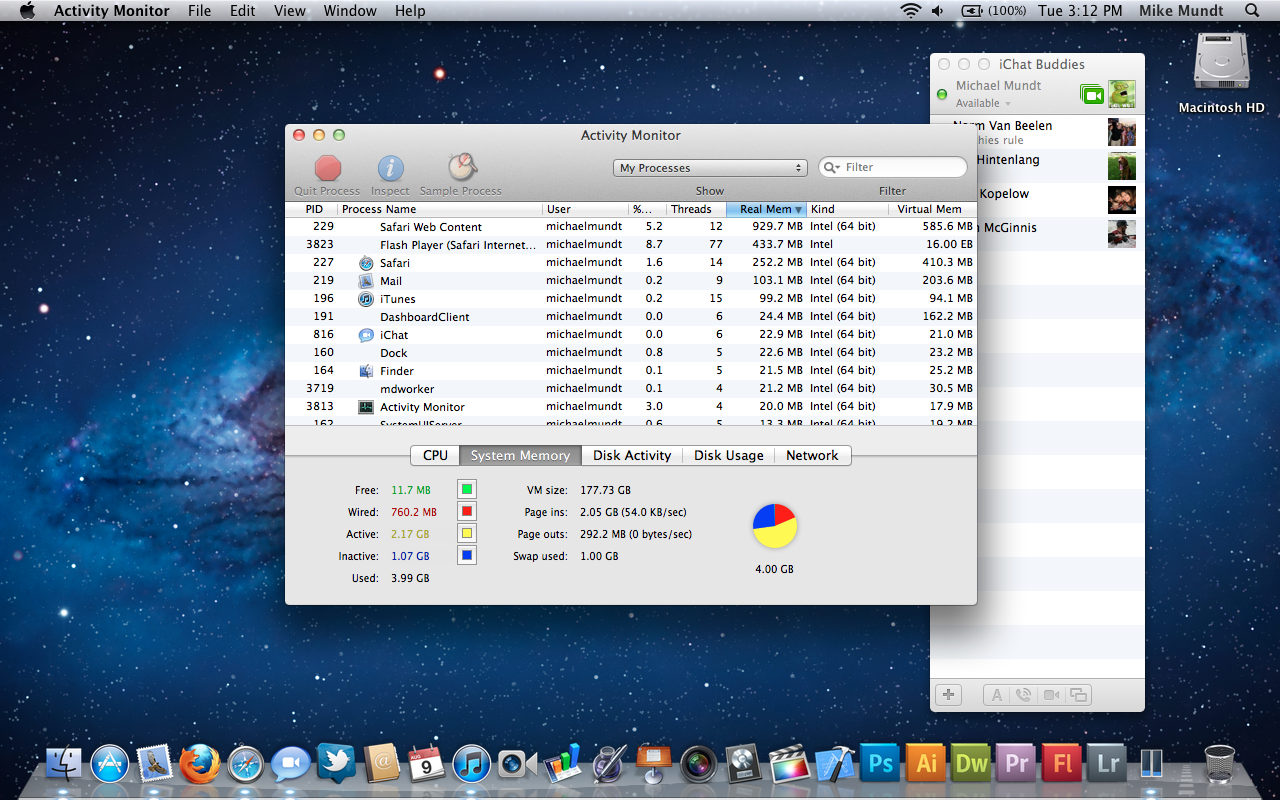The width and height of the screenshot is (1280, 800).
Task: Click the Inspect info icon
Action: (x=390, y=168)
